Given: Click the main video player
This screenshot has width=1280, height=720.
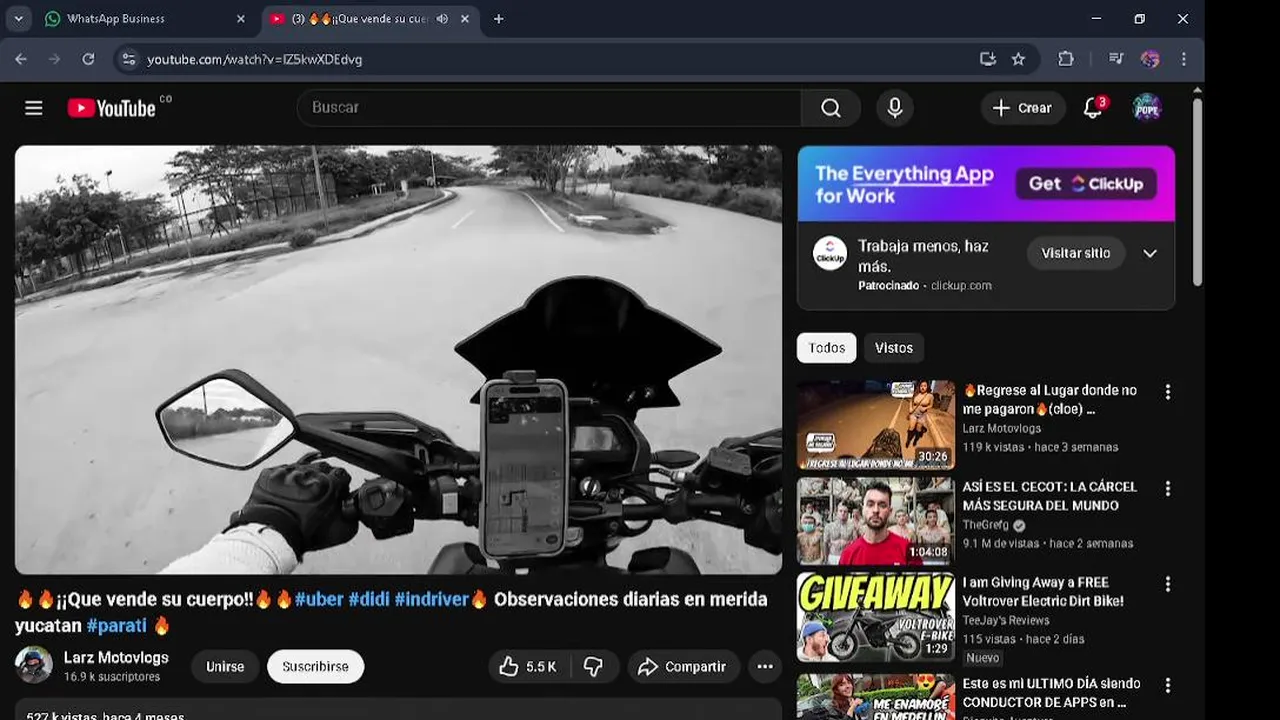Looking at the screenshot, I should click(398, 360).
